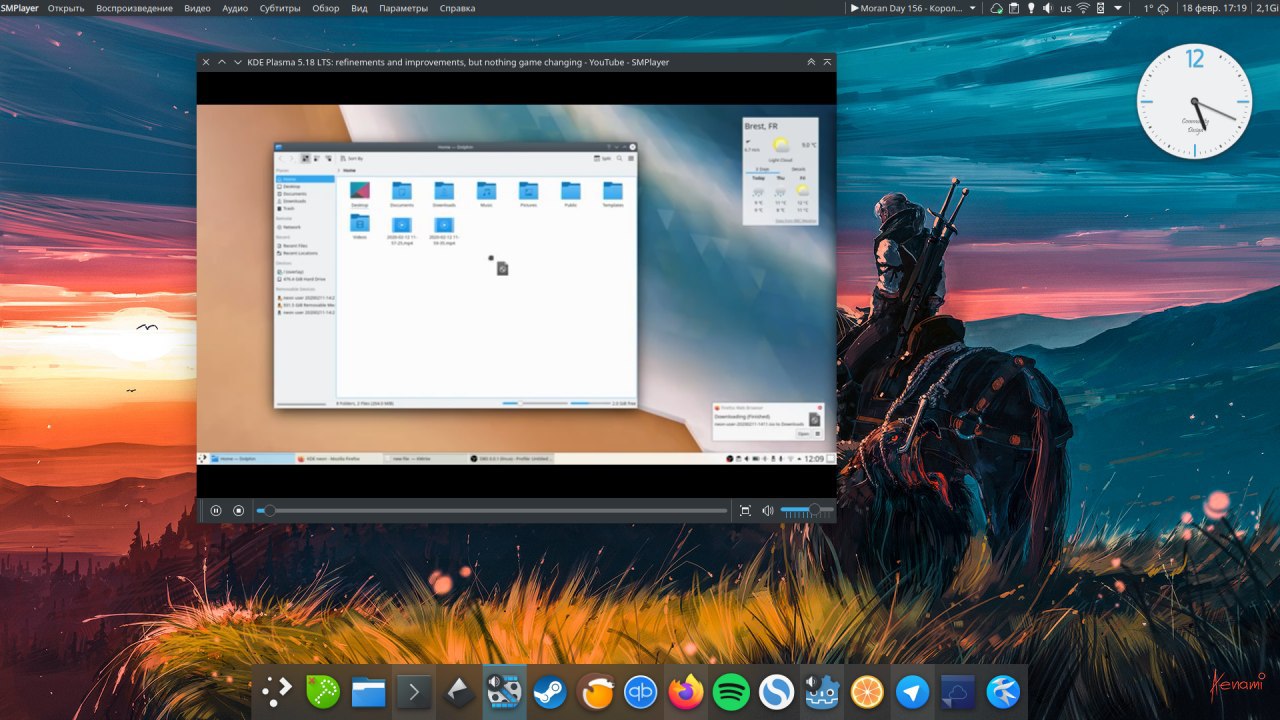
Task: Open the Воспроизведение menu
Action: 134,8
